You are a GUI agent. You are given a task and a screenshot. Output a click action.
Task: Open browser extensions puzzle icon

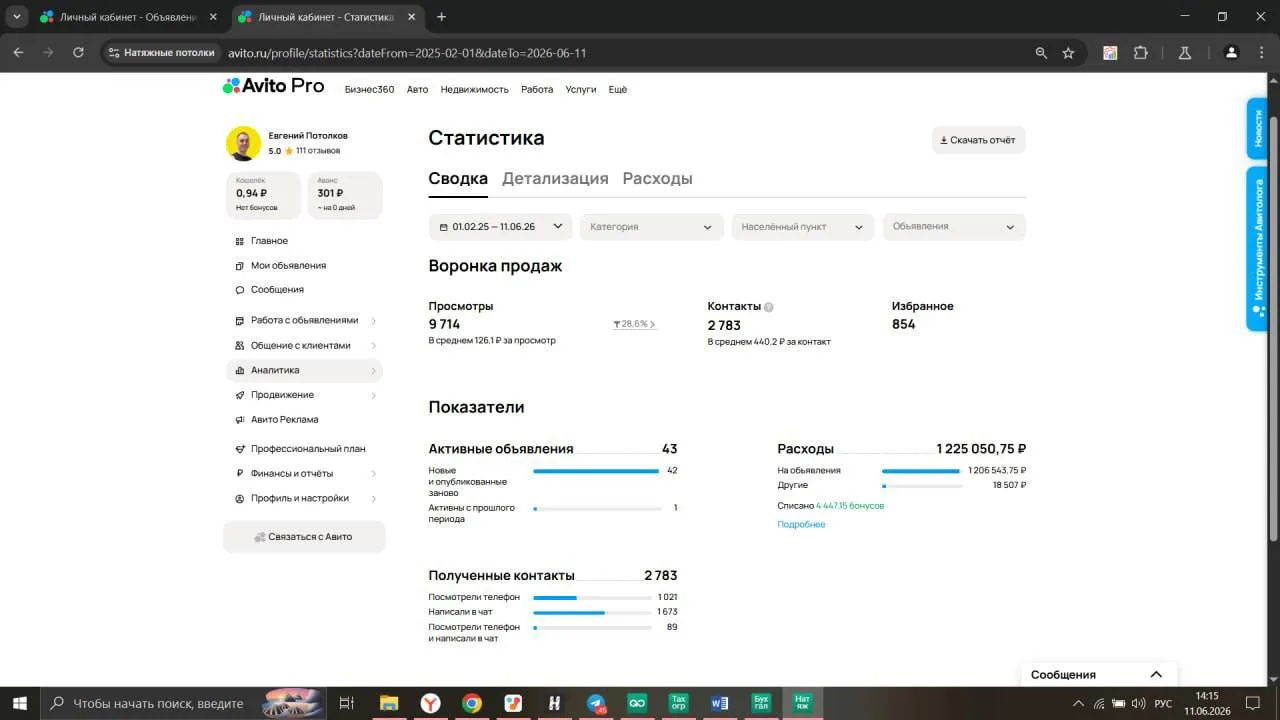(x=1140, y=53)
